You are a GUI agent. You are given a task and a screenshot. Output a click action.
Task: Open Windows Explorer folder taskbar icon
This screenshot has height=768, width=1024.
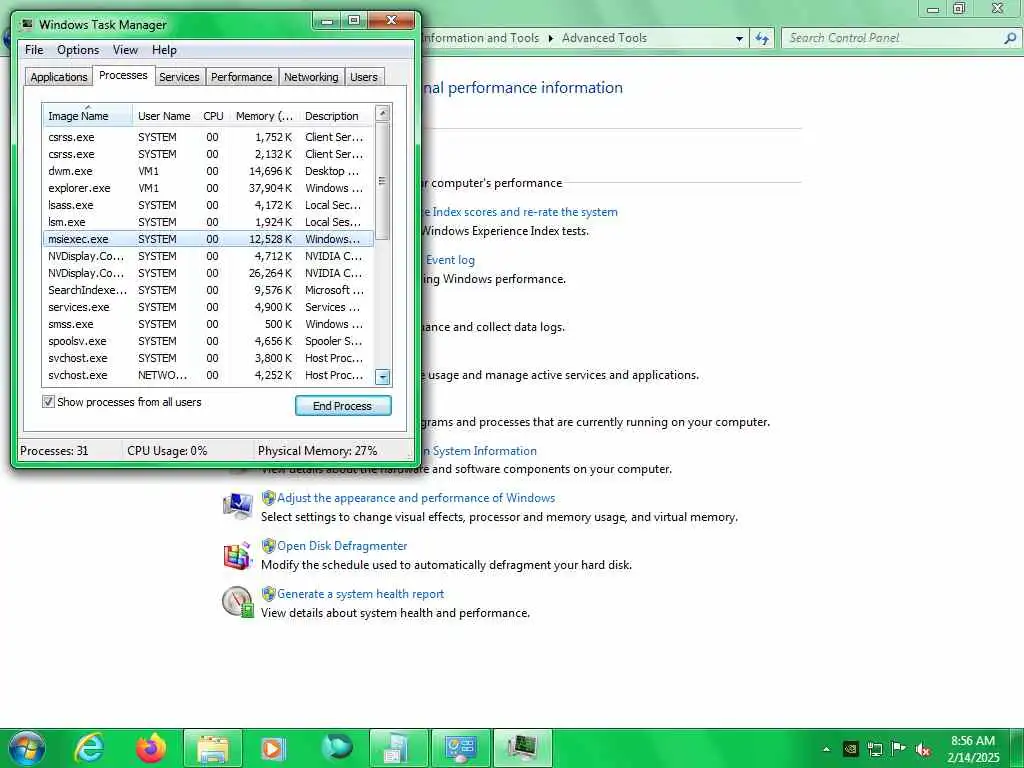(x=213, y=748)
